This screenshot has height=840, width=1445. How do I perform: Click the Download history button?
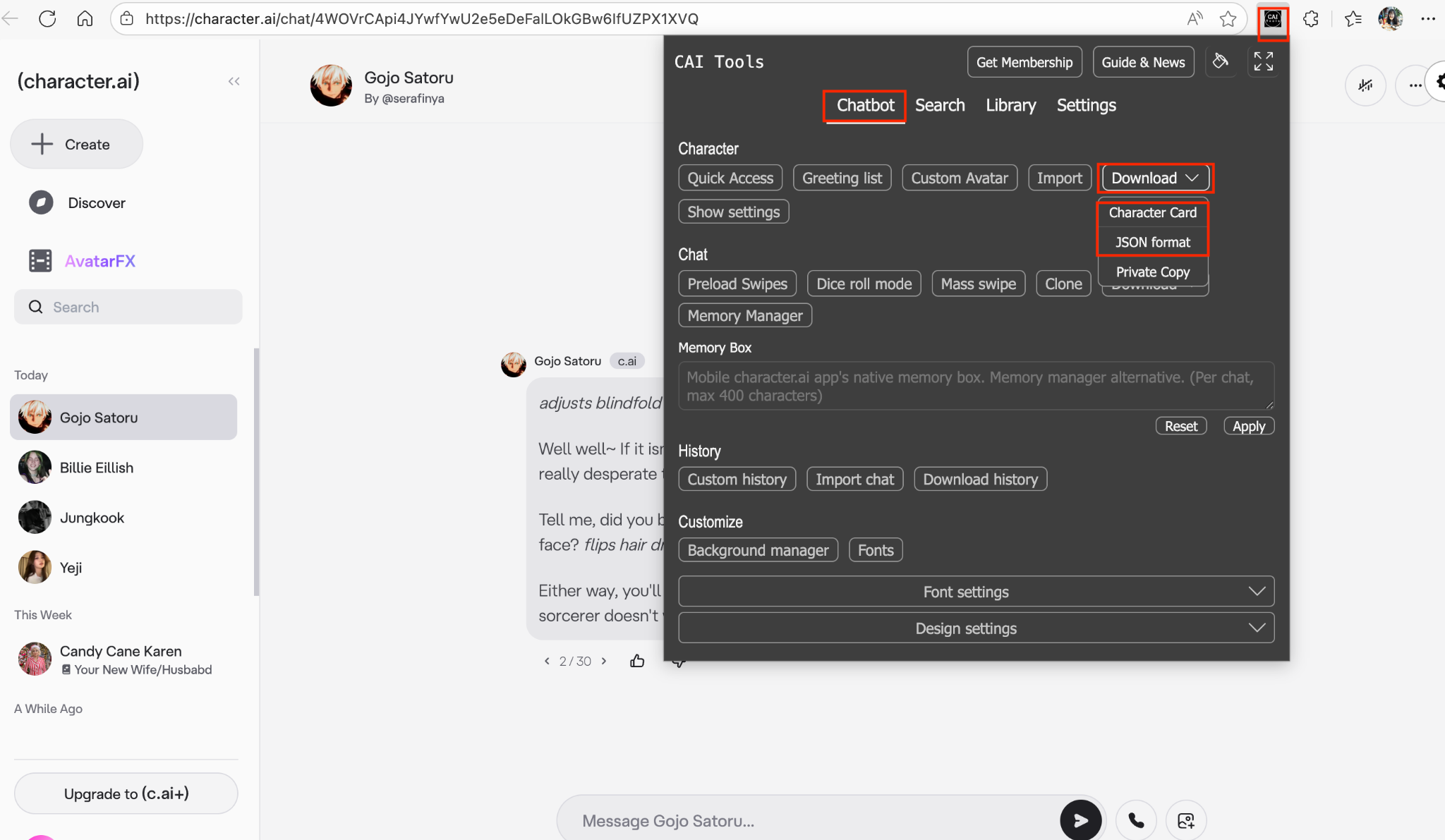[x=980, y=480]
